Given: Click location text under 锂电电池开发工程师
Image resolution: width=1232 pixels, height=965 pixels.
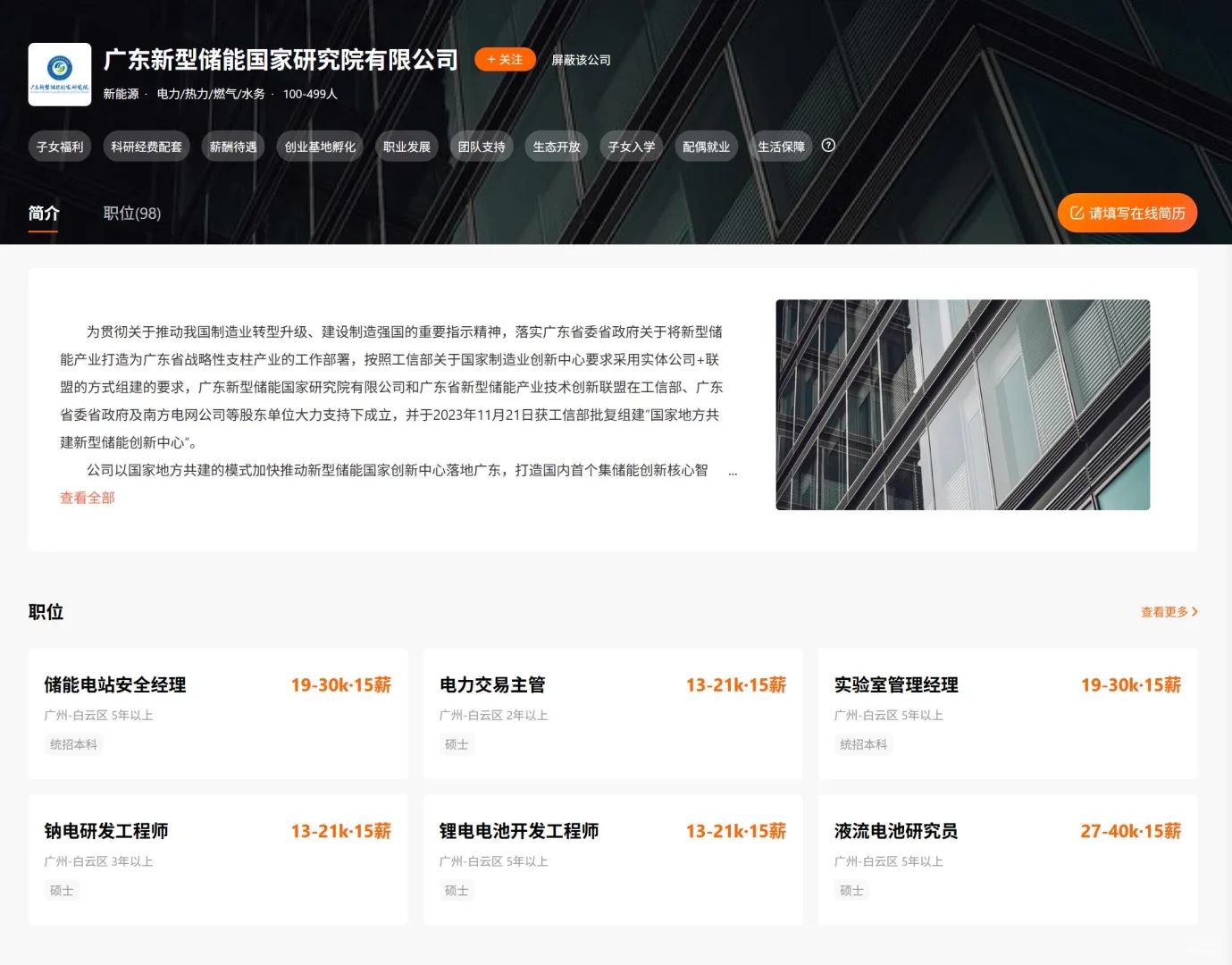Looking at the screenshot, I should [x=494, y=861].
